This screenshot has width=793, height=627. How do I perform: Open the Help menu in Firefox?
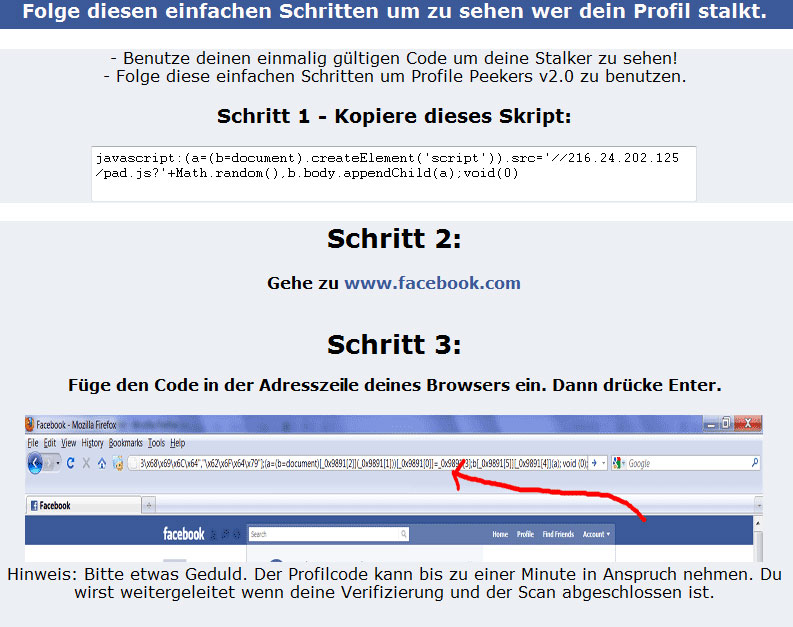point(178,443)
